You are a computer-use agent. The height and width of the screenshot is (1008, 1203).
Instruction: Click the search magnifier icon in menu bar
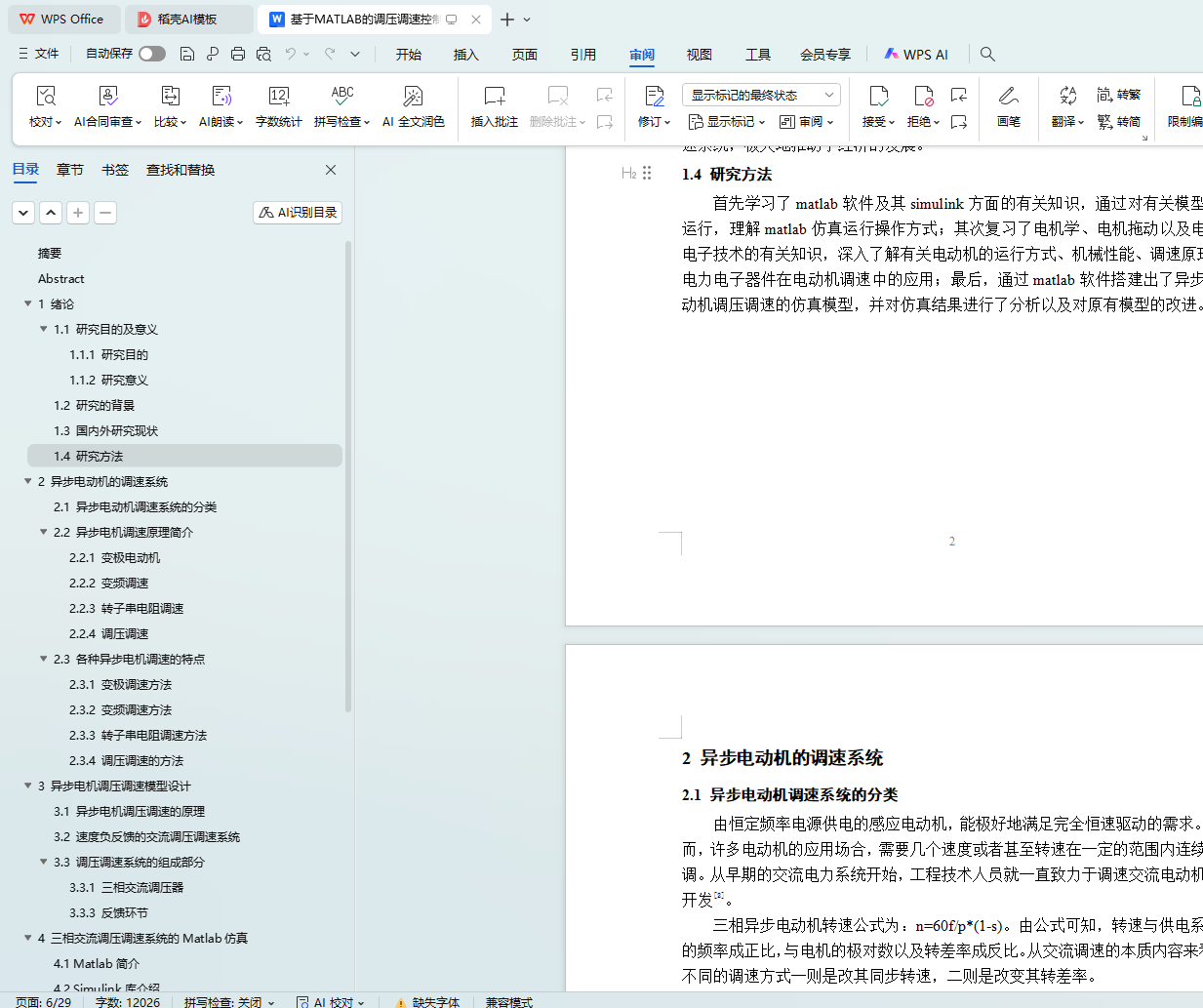(987, 55)
